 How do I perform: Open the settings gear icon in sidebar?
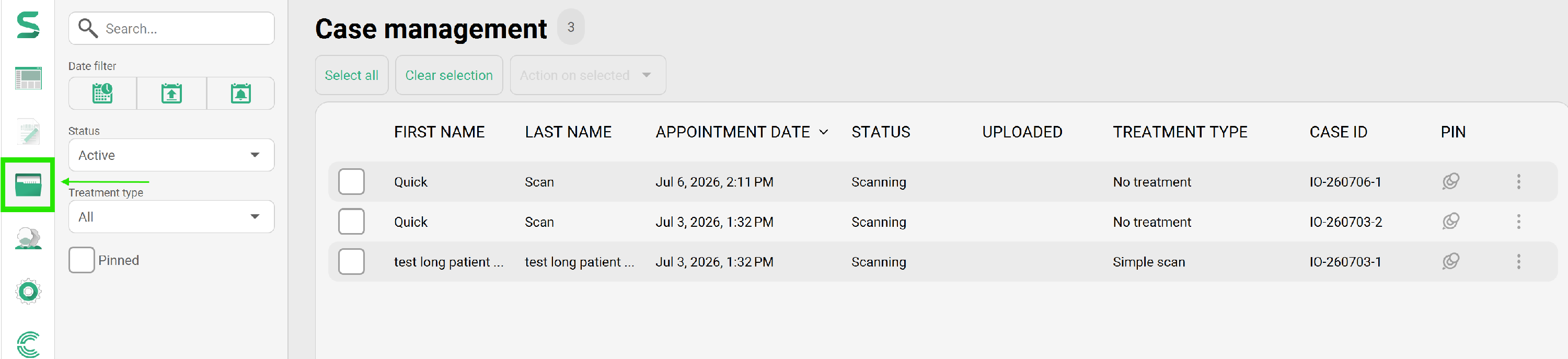tap(28, 292)
